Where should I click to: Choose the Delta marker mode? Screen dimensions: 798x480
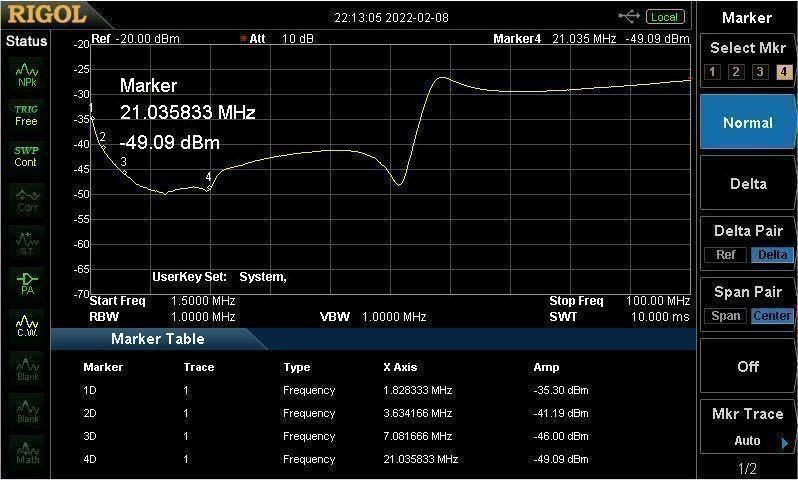click(748, 183)
